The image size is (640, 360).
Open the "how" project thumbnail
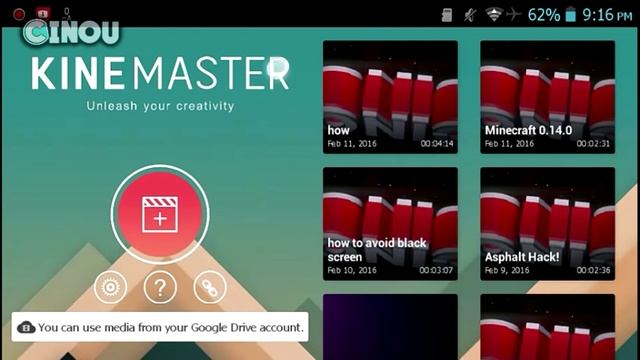click(390, 97)
